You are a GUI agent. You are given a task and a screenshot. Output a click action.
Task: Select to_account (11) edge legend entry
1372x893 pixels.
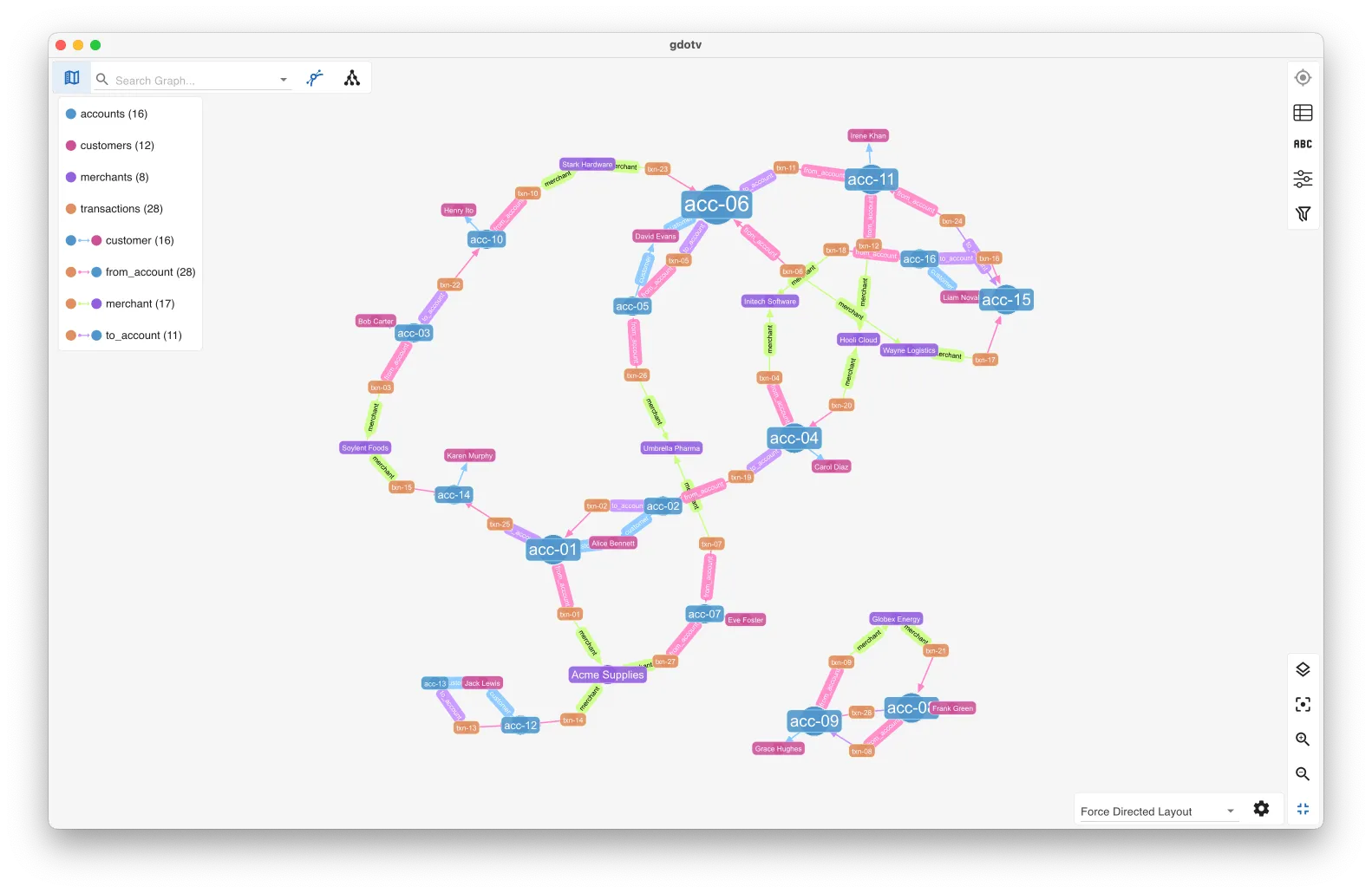[x=124, y=336]
